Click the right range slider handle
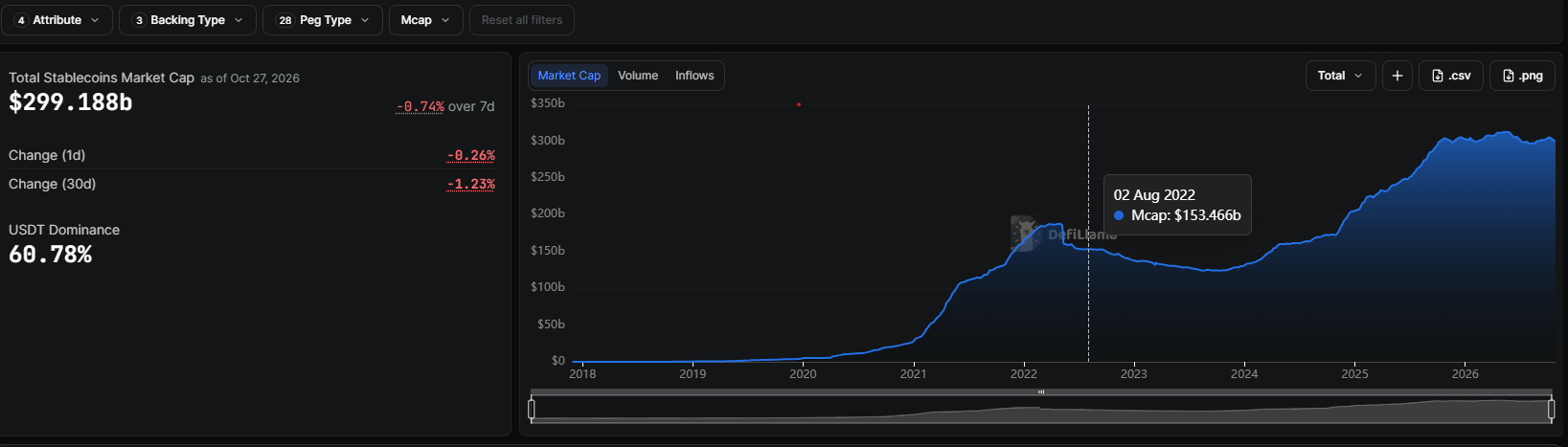 pos(1551,410)
